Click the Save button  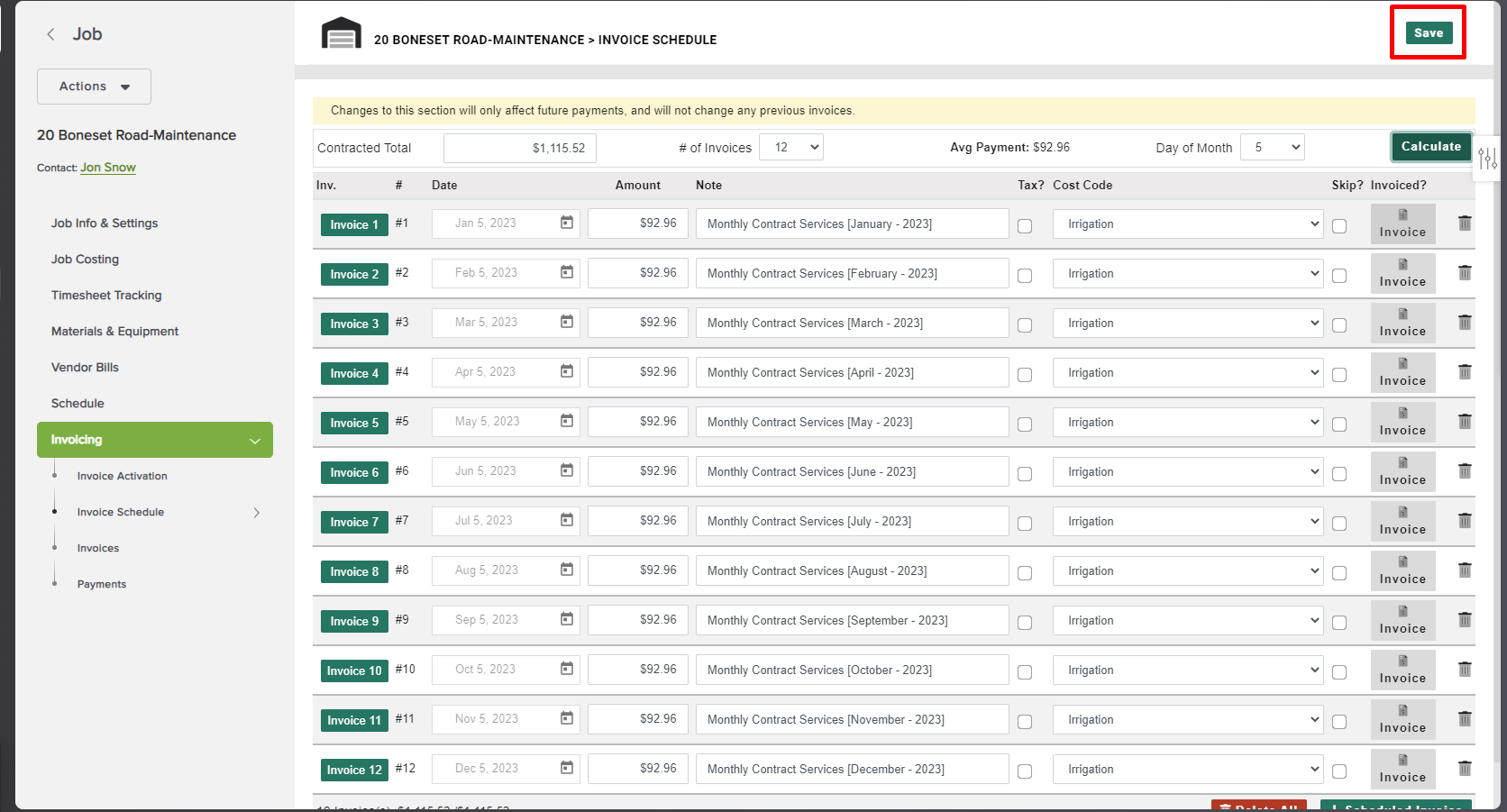[1429, 32]
